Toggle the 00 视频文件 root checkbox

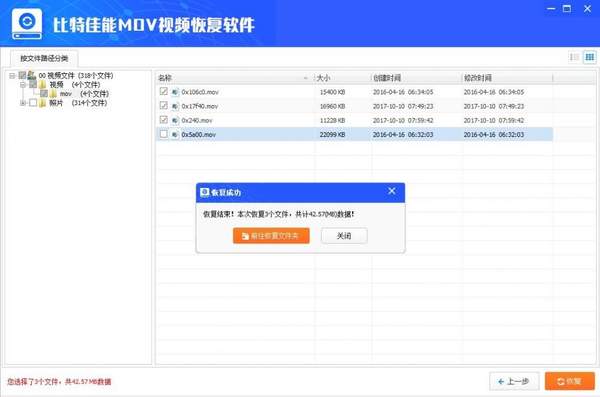[x=23, y=75]
